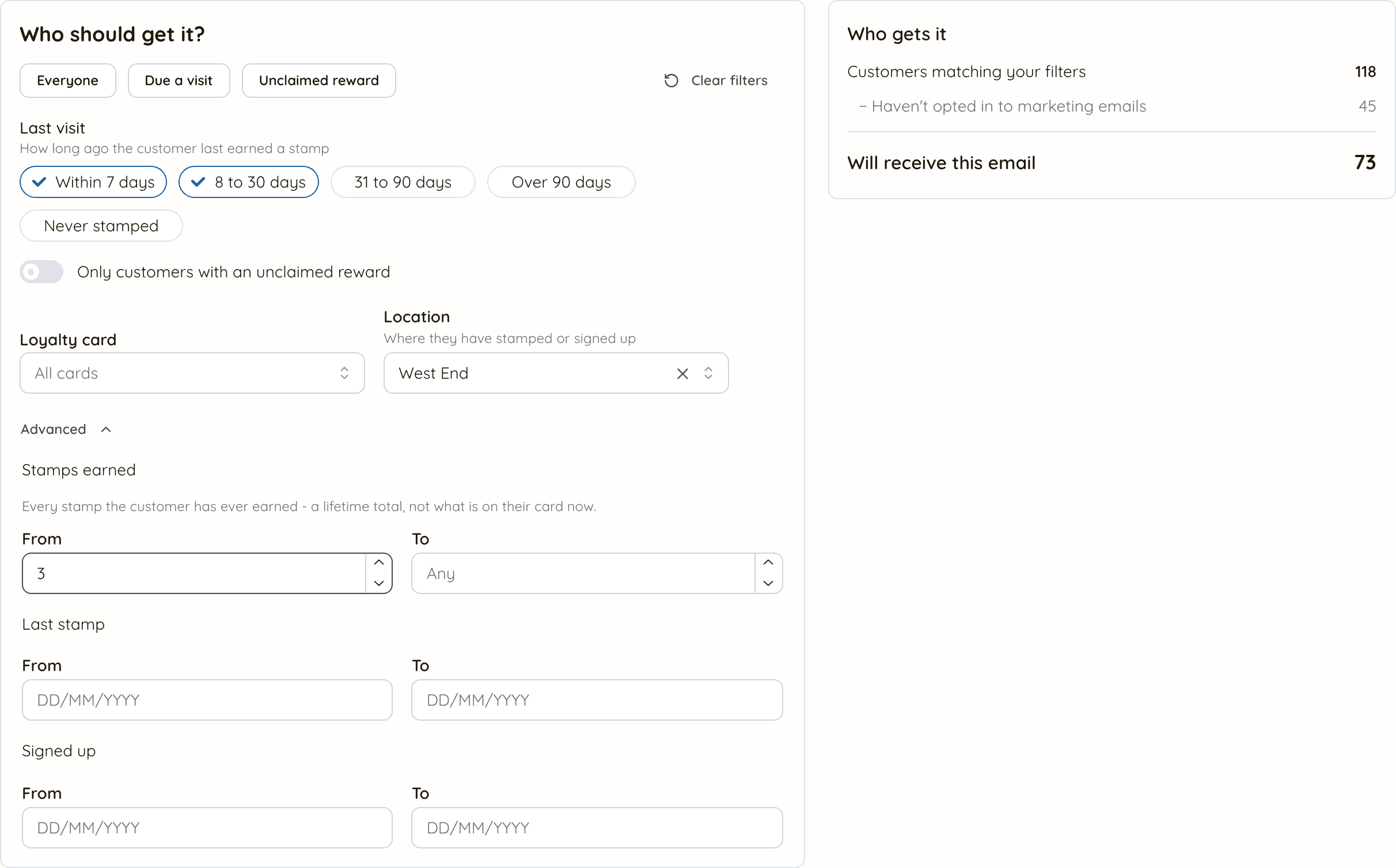Click the Signed up To date field

click(597, 828)
